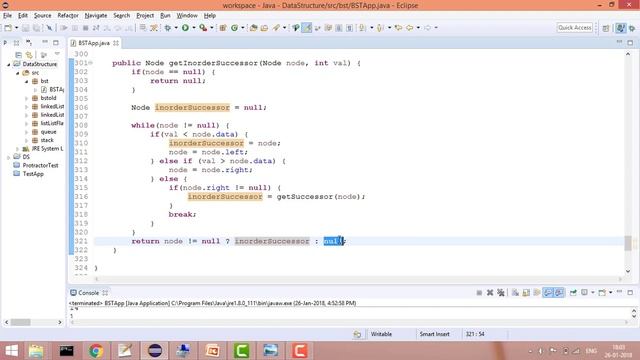The height and width of the screenshot is (360, 640).
Task: Toggle console Word Wrap
Action: pos(537,293)
